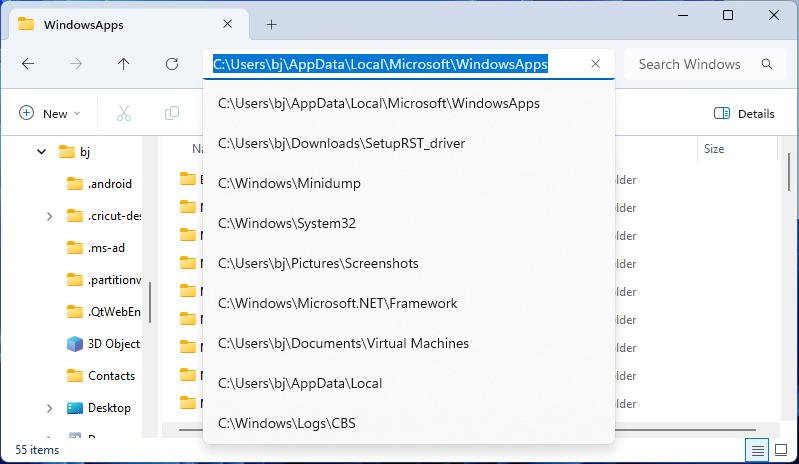Image resolution: width=799 pixels, height=464 pixels.
Task: Choose C:\Windows\Logs\CBS suggestion
Action: coord(409,423)
